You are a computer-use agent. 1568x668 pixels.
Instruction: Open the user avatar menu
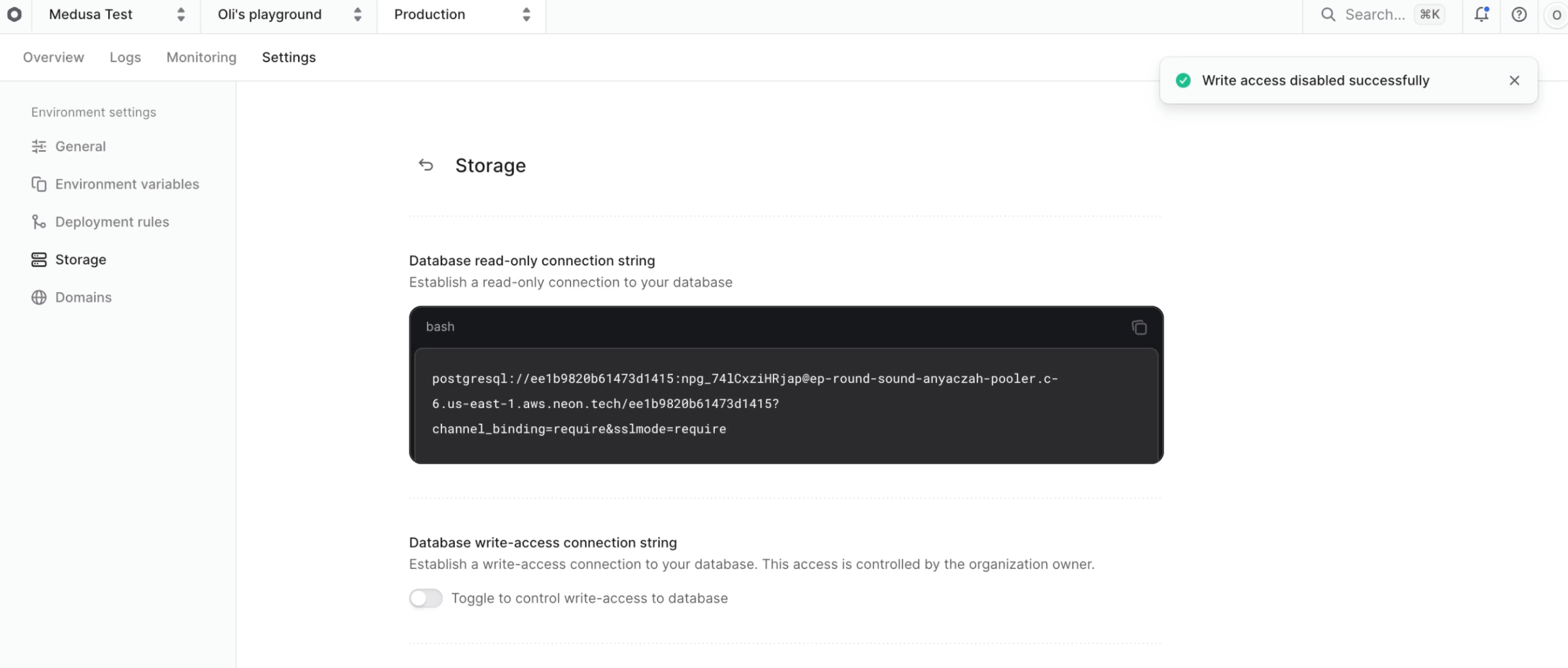coord(1557,15)
